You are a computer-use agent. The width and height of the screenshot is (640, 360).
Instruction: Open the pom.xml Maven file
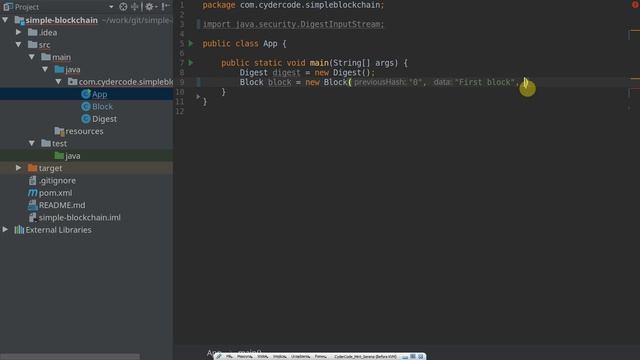click(x=55, y=193)
